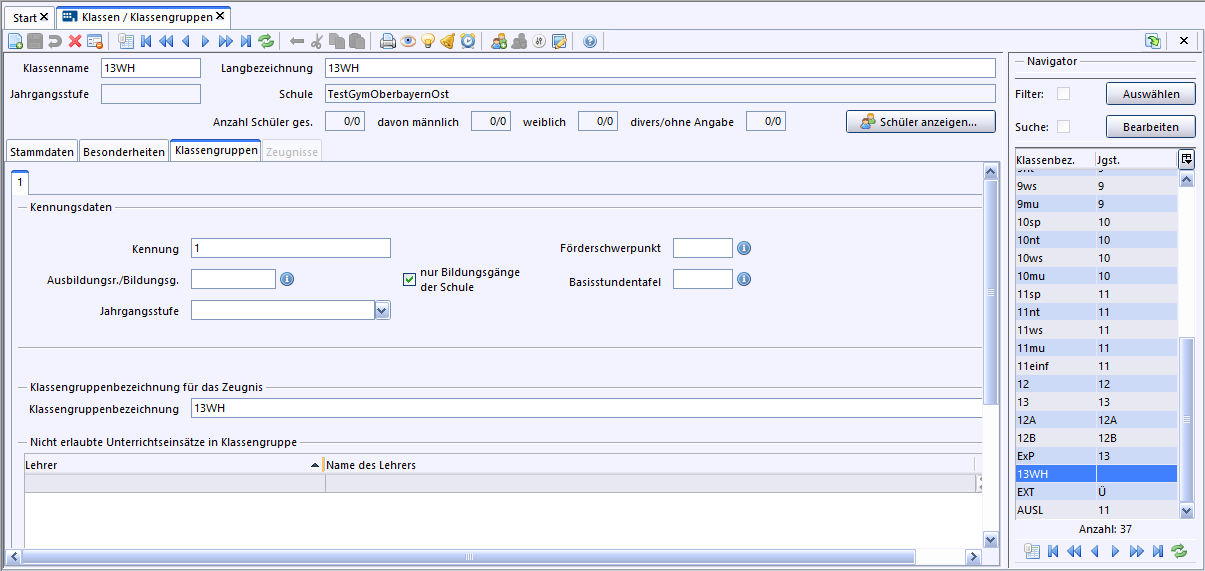Image resolution: width=1205 pixels, height=571 pixels.
Task: Click the eye preview icon
Action: 408,41
